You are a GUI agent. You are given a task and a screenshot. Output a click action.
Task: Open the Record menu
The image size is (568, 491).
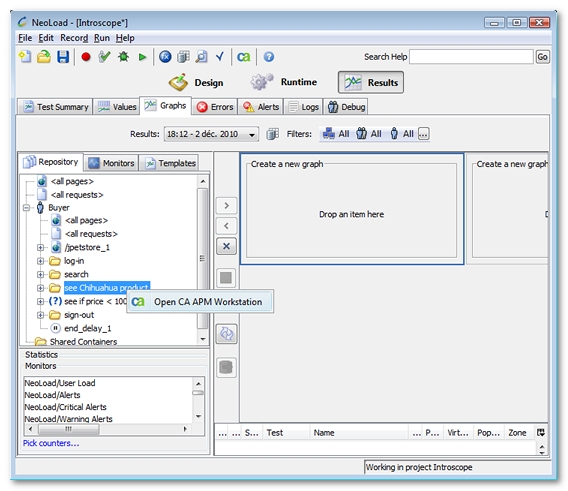pos(74,38)
